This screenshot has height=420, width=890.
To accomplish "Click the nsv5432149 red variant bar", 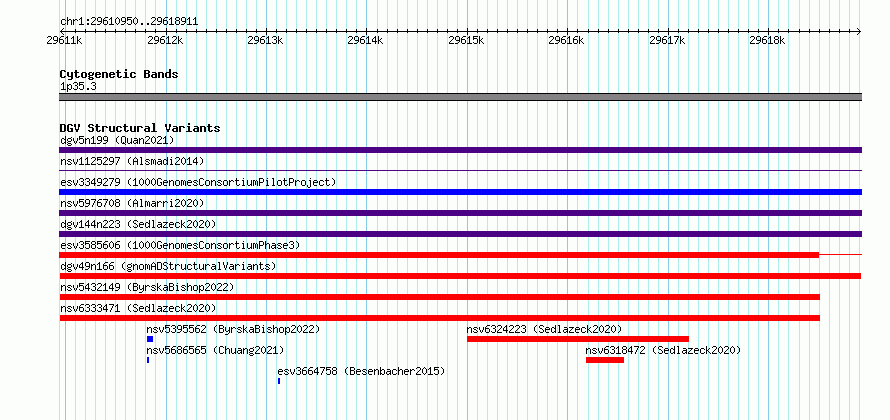I will [x=439, y=297].
